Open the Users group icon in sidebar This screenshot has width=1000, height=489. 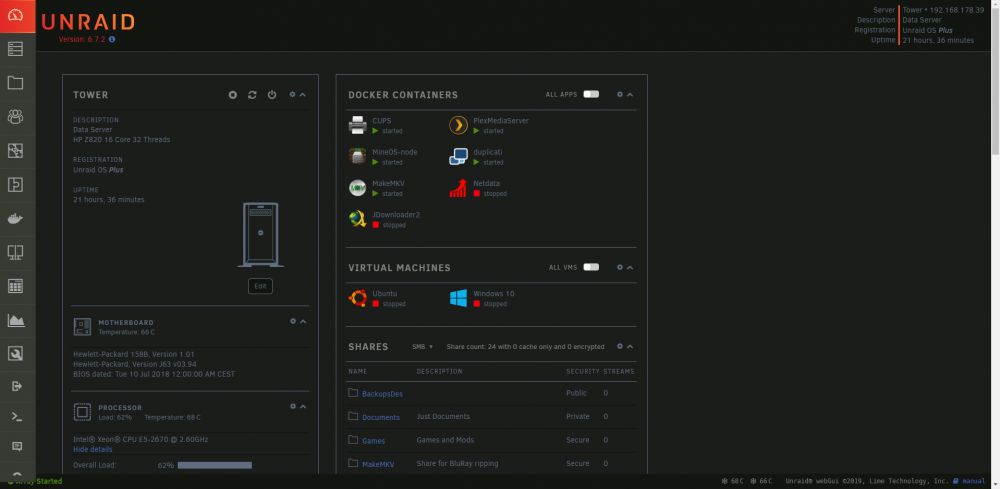15,117
